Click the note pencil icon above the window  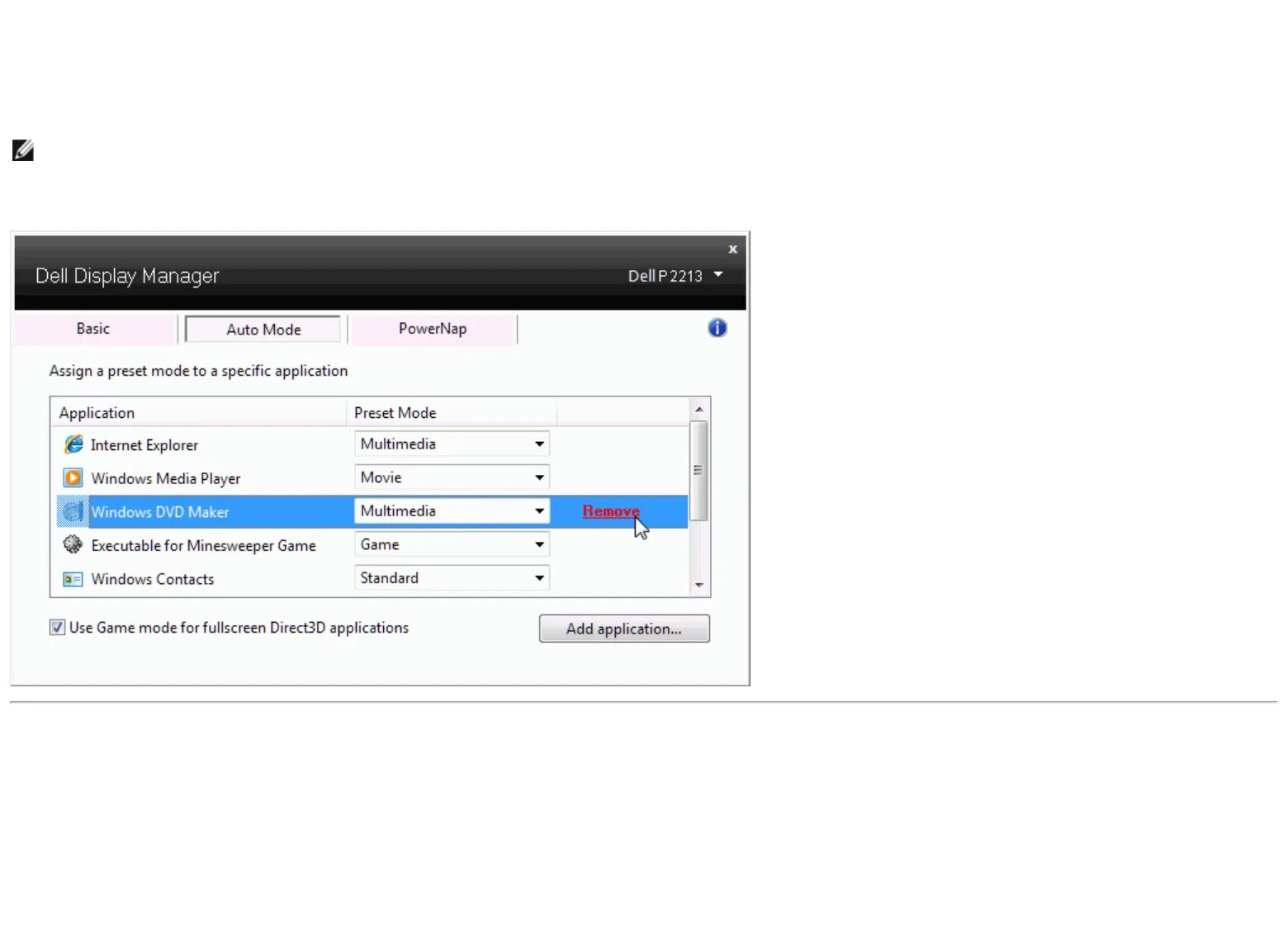tap(23, 150)
